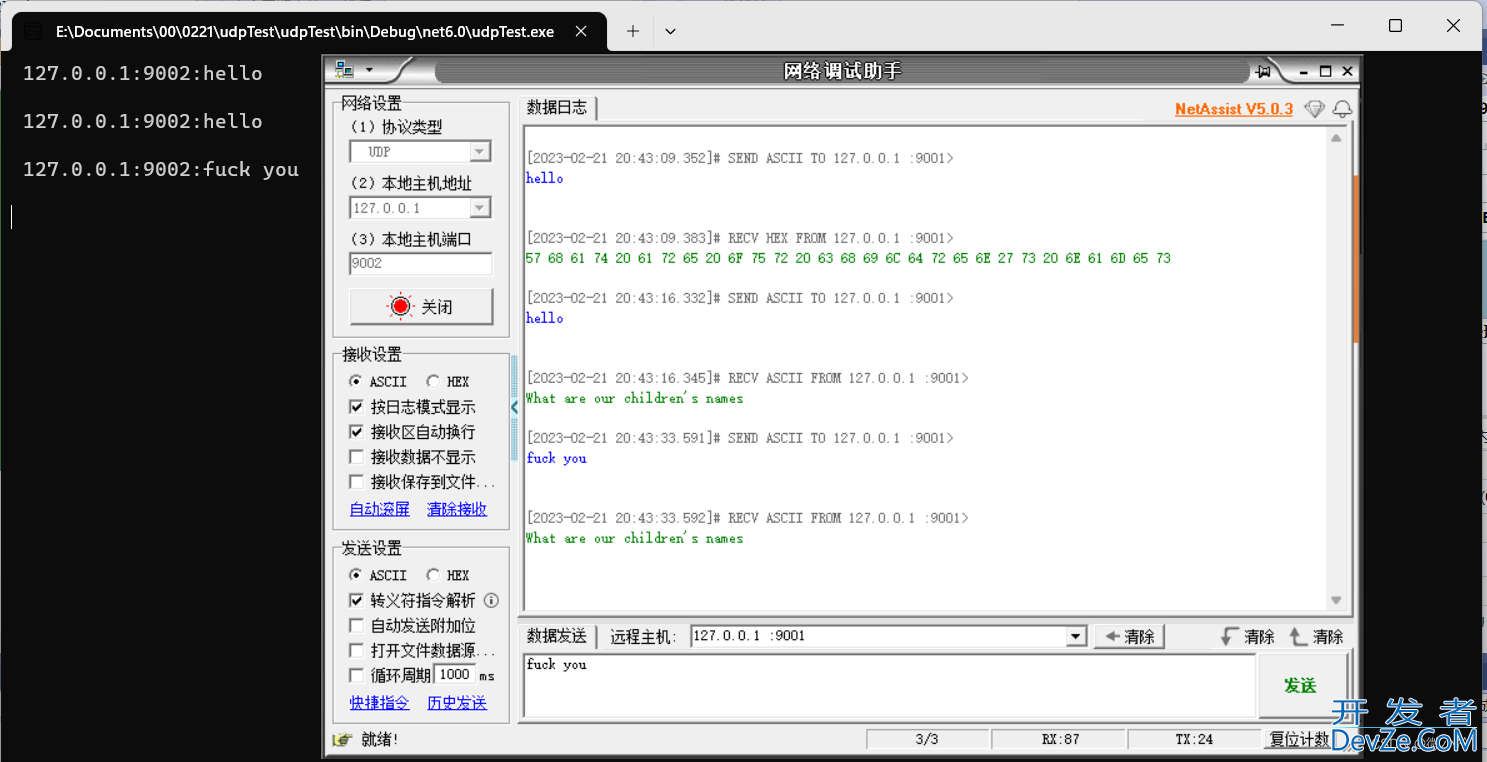
Task: Click the received line under timestamp 20:43:33.592
Action: pos(635,538)
